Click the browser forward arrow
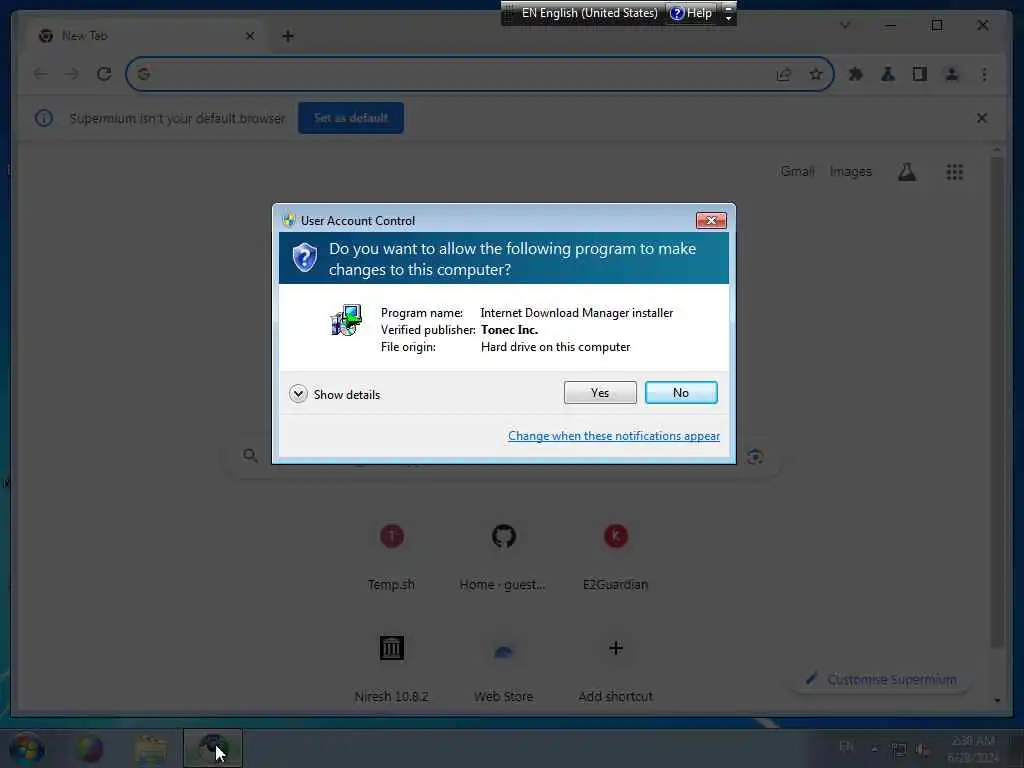 coord(71,74)
